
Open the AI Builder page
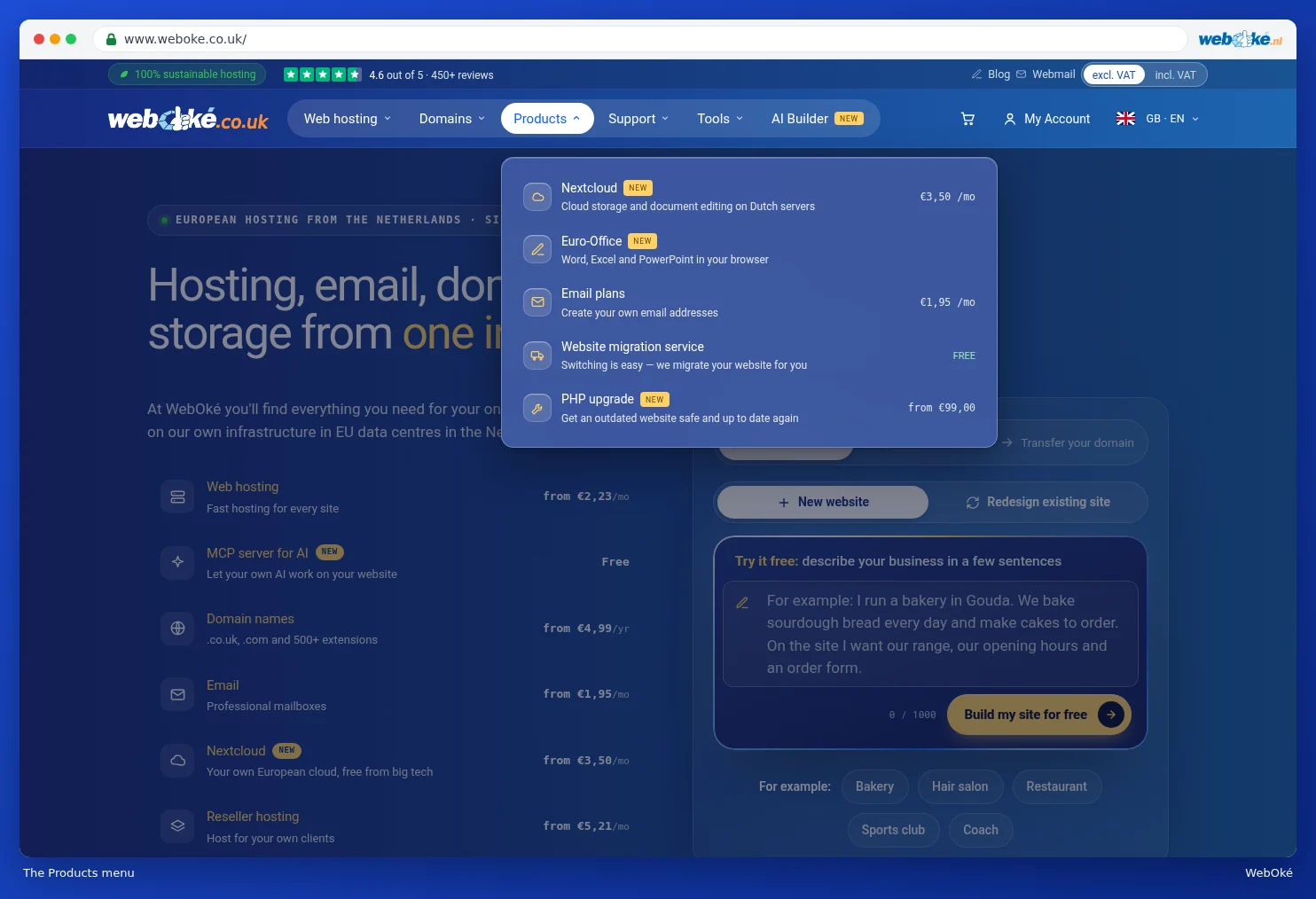click(817, 119)
